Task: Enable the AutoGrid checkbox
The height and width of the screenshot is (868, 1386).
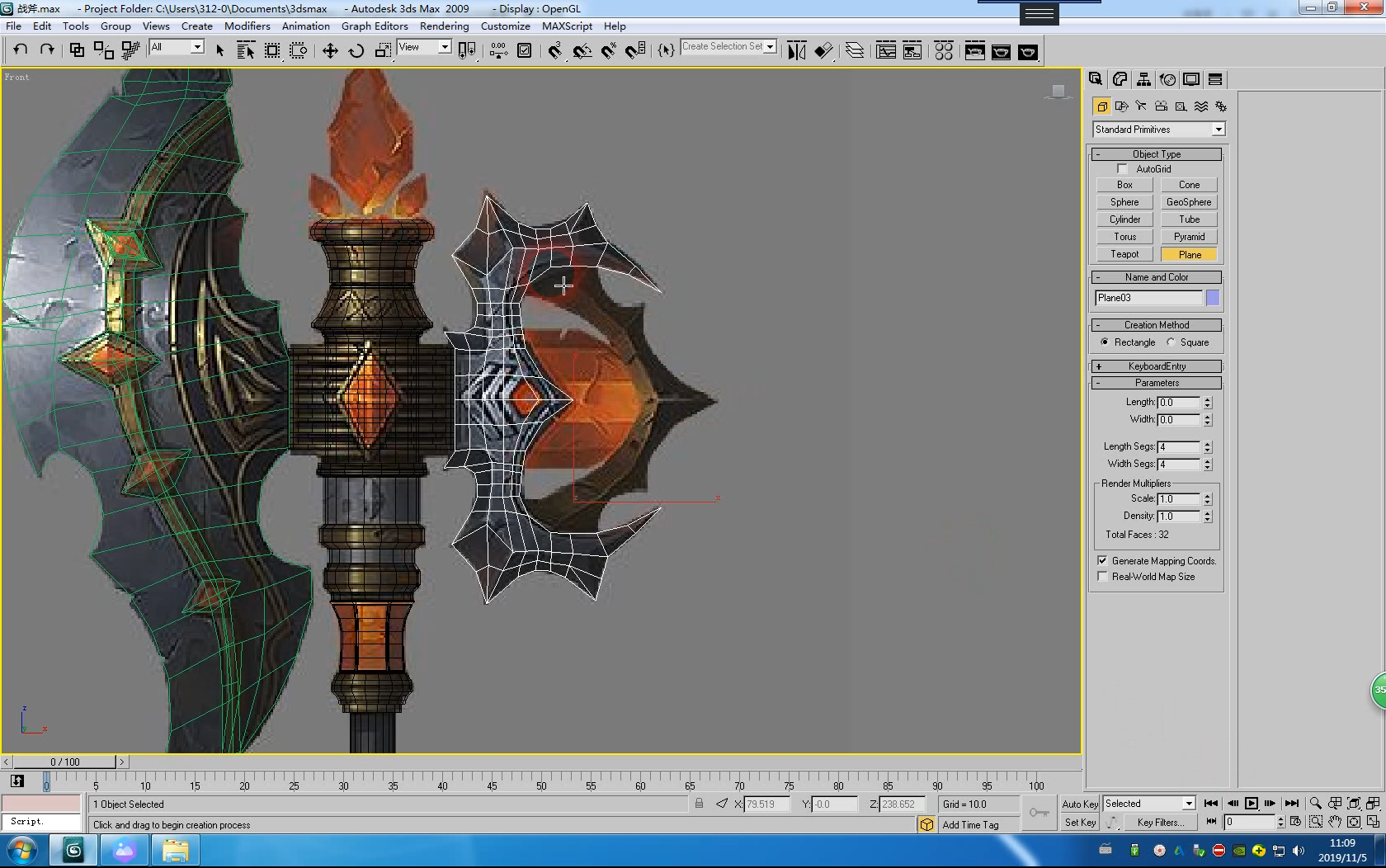Action: [x=1122, y=169]
